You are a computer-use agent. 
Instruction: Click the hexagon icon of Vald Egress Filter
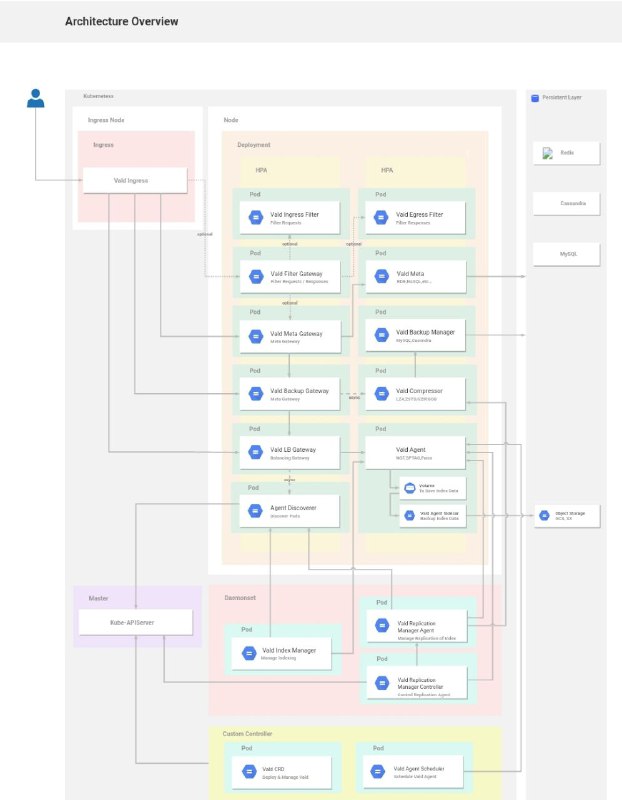(x=381, y=217)
